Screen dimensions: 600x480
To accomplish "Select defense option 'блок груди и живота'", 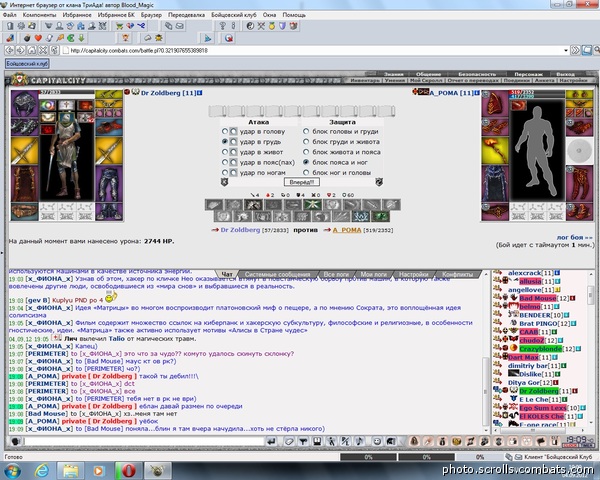I will click(306, 142).
